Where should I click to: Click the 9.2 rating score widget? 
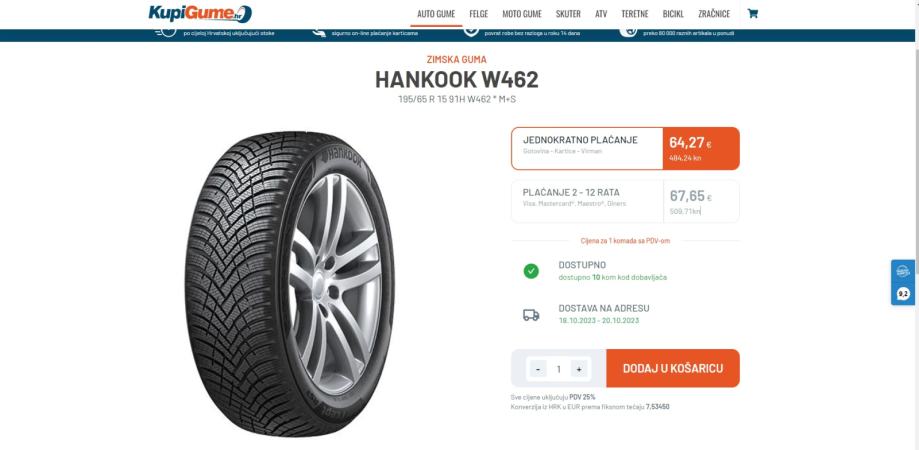pos(903,295)
